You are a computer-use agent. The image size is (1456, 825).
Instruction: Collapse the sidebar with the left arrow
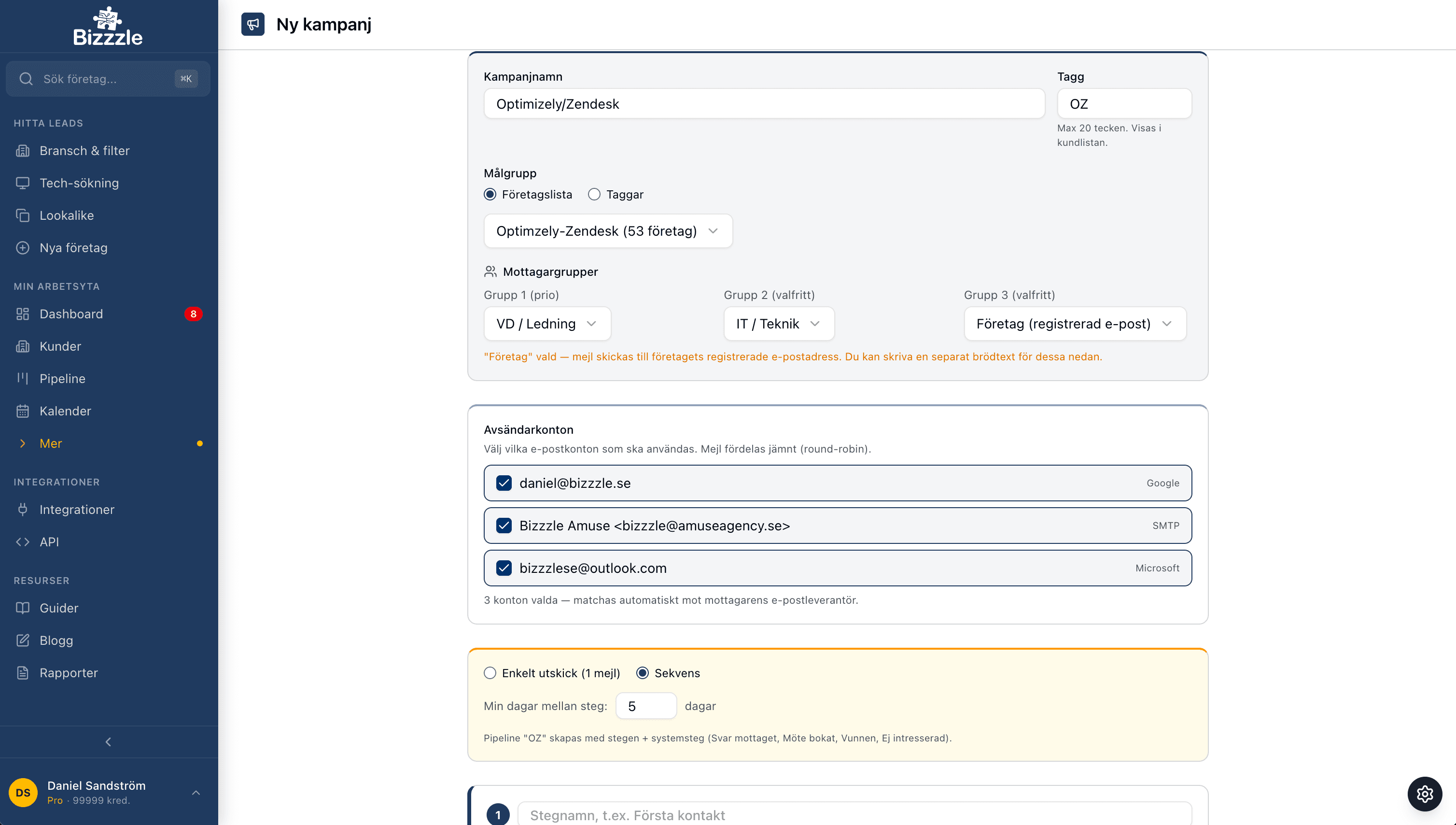click(108, 742)
